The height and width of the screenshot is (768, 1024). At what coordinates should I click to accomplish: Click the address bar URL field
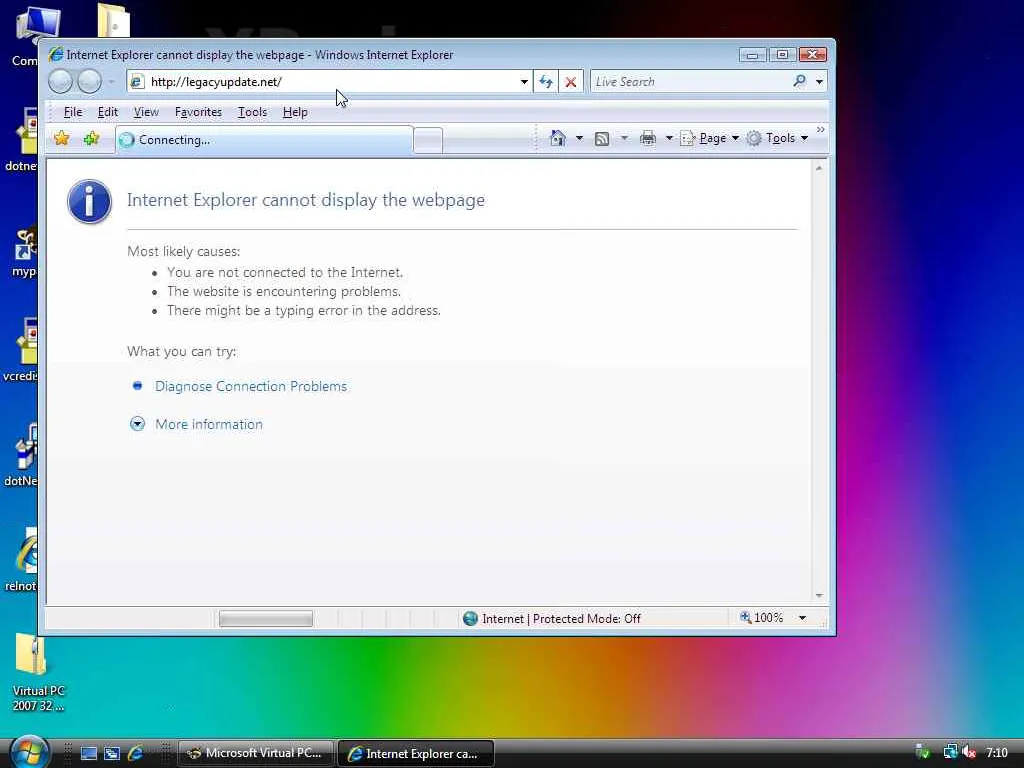330,82
